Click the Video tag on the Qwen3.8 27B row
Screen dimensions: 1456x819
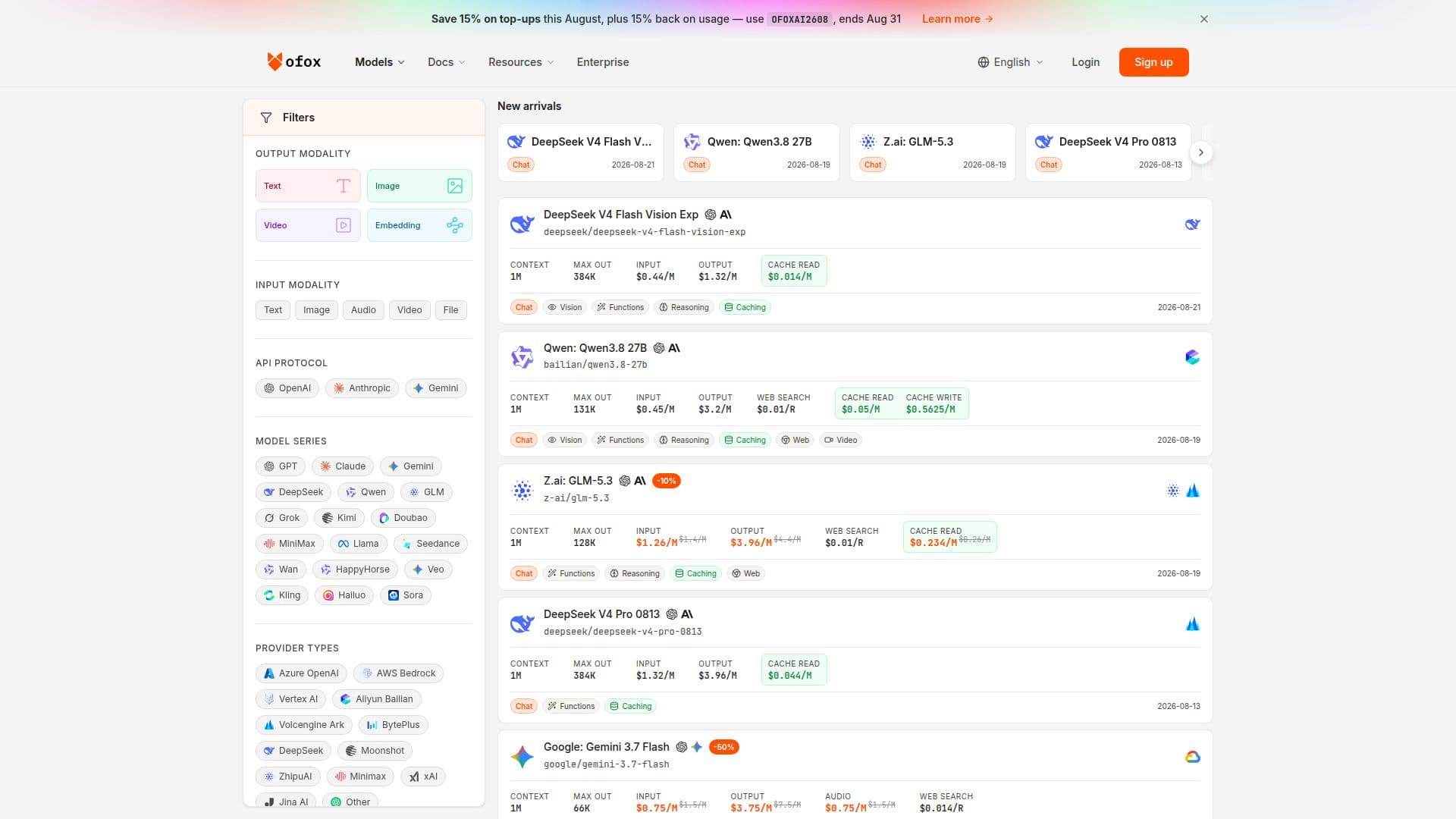(x=840, y=440)
